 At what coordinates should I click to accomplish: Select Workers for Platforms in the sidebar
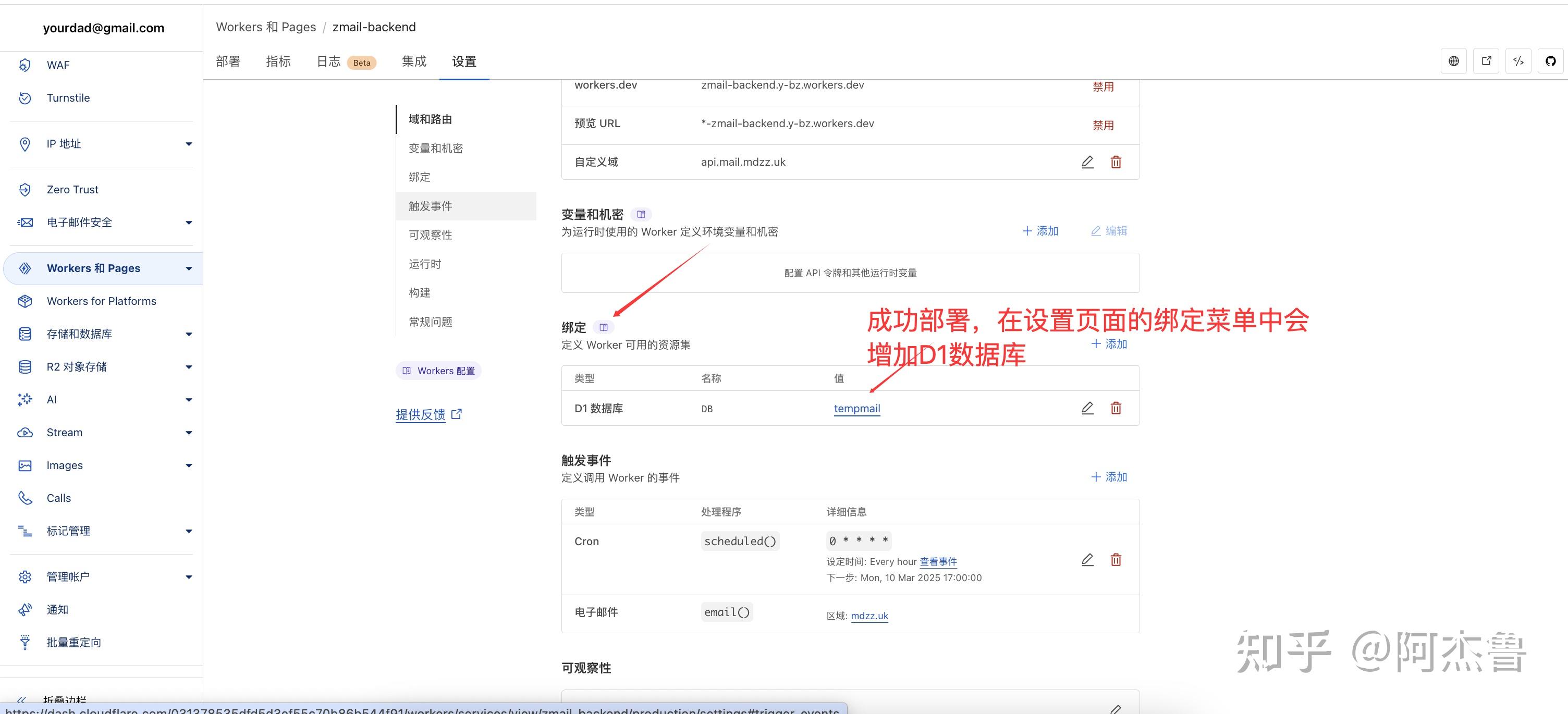(x=101, y=301)
